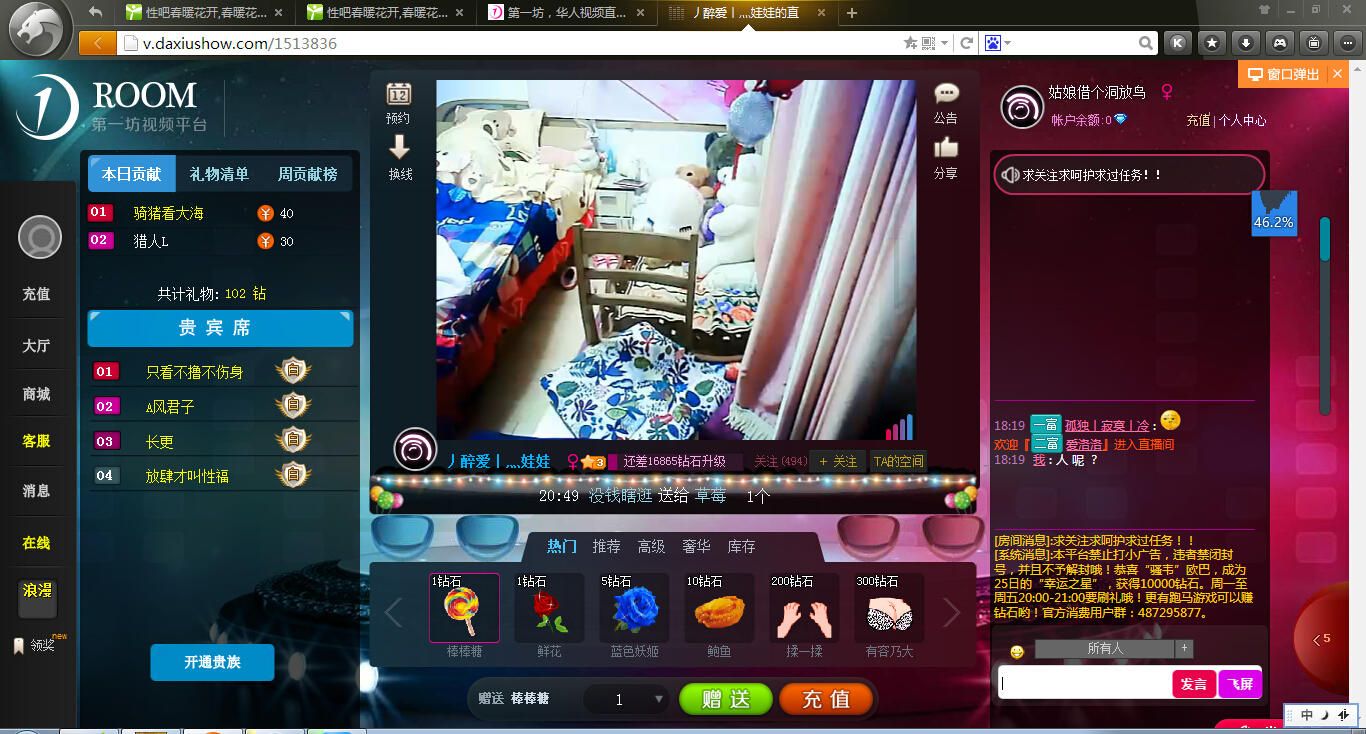Select the 鲜花 rose gift

(549, 607)
